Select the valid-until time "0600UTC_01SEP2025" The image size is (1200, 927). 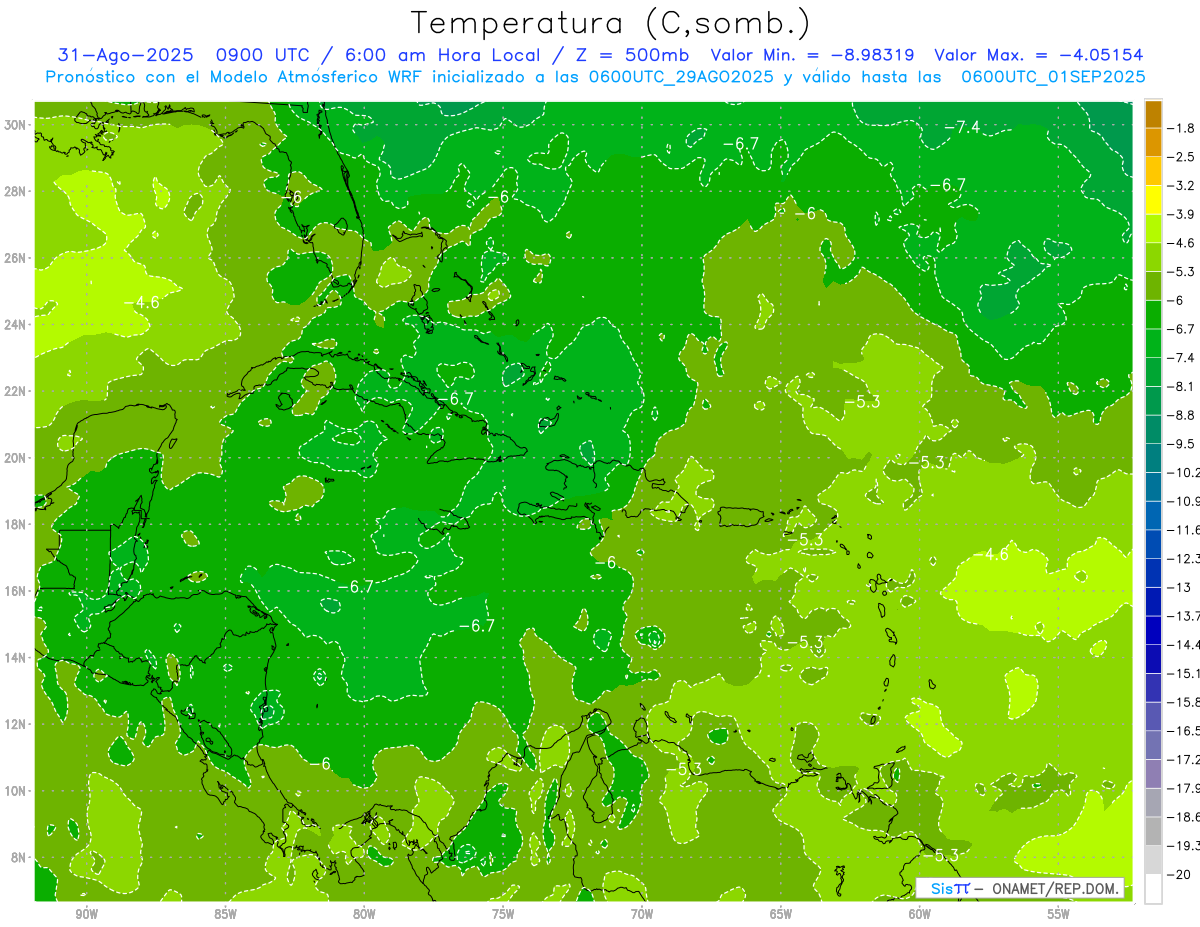(1053, 77)
